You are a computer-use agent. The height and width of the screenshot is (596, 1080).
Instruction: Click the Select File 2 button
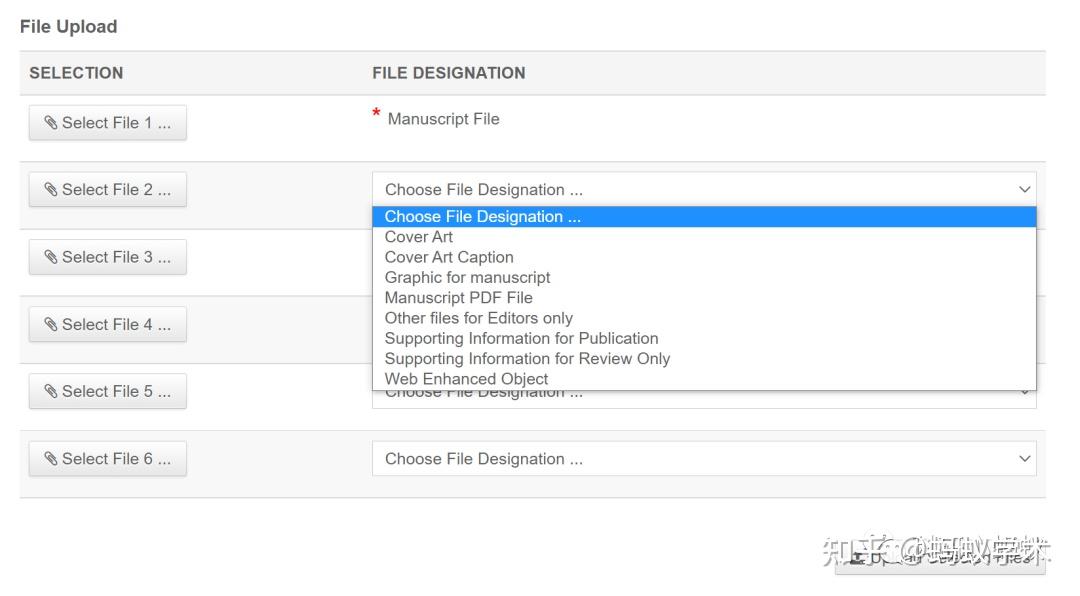(107, 190)
